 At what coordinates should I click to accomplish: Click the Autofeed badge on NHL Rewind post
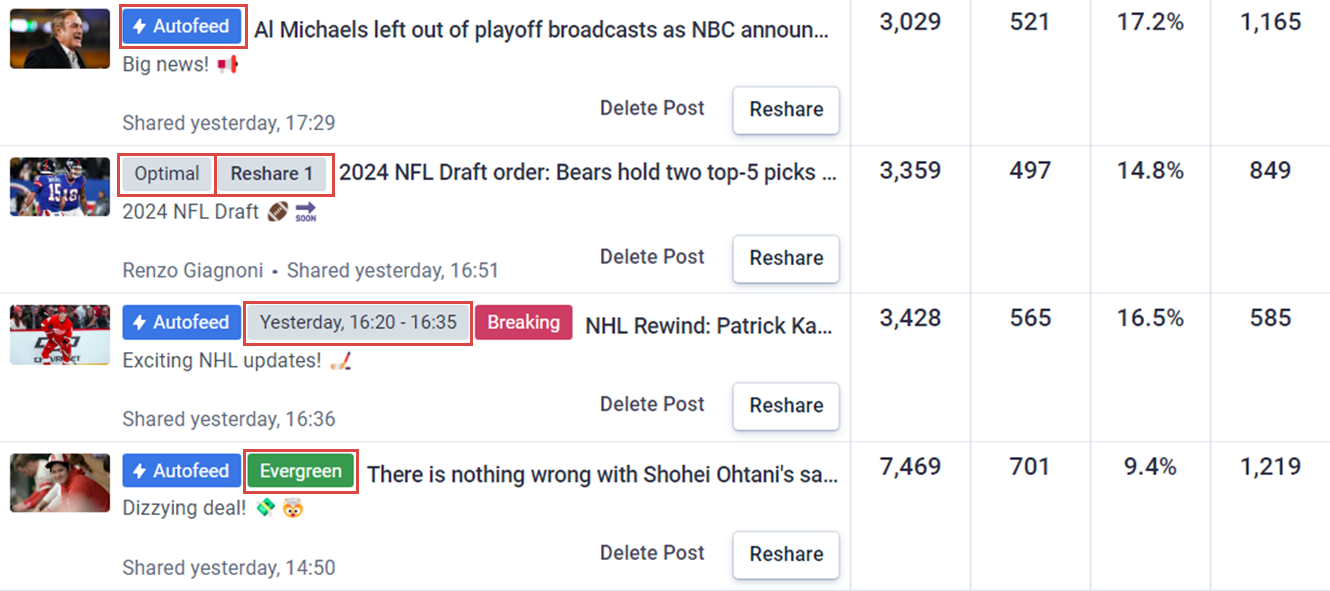pyautogui.click(x=182, y=323)
